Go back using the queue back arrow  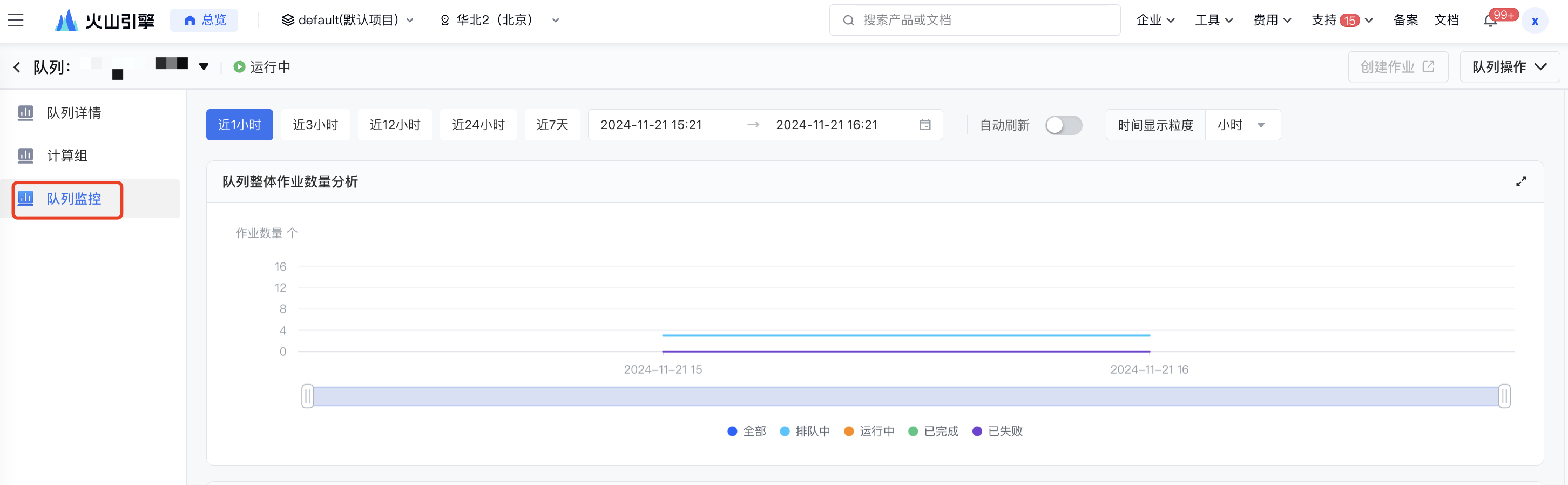pyautogui.click(x=16, y=67)
